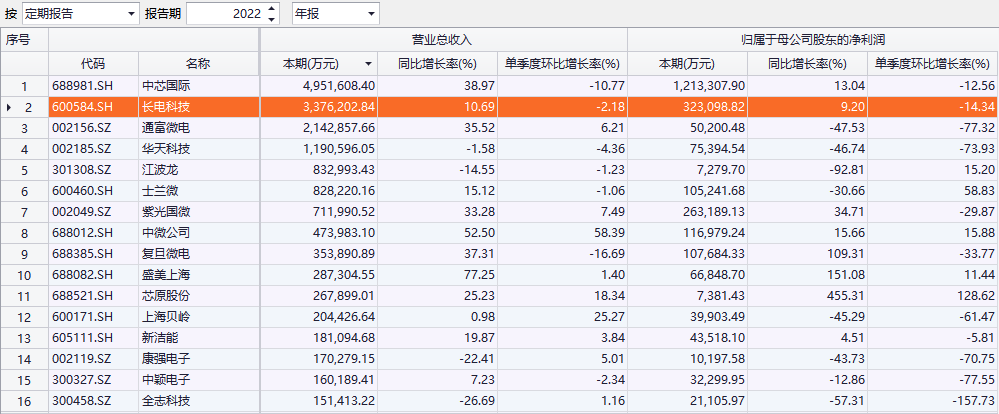Select the 营业总收入 group header
This screenshot has height=414, width=999.
pyautogui.click(x=442, y=40)
